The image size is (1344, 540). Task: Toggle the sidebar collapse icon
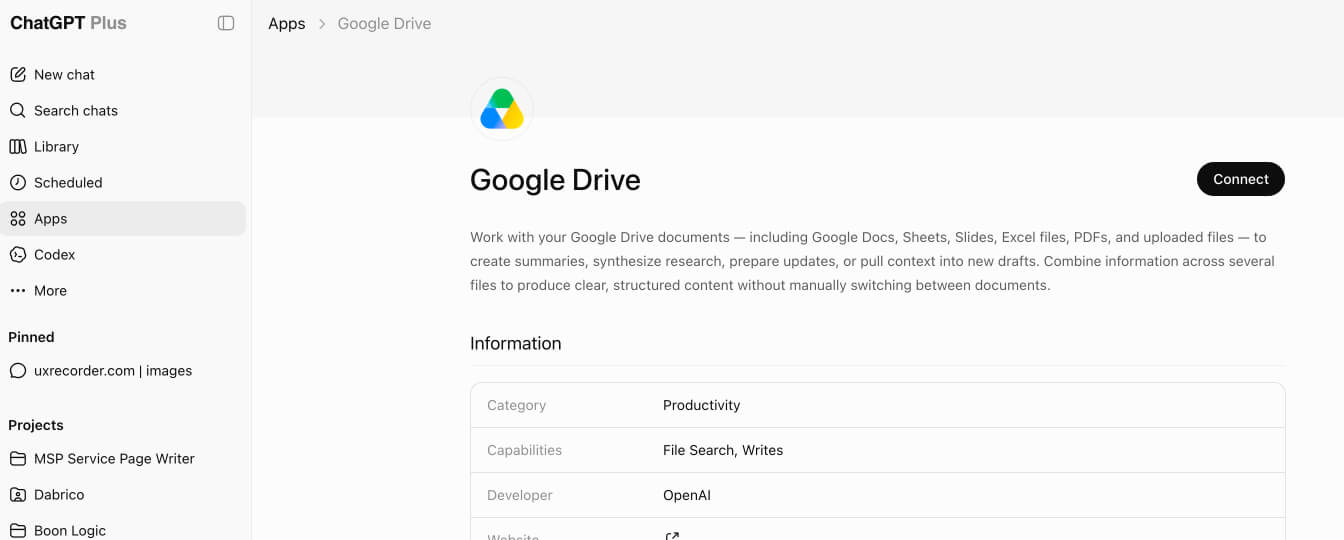(x=226, y=23)
